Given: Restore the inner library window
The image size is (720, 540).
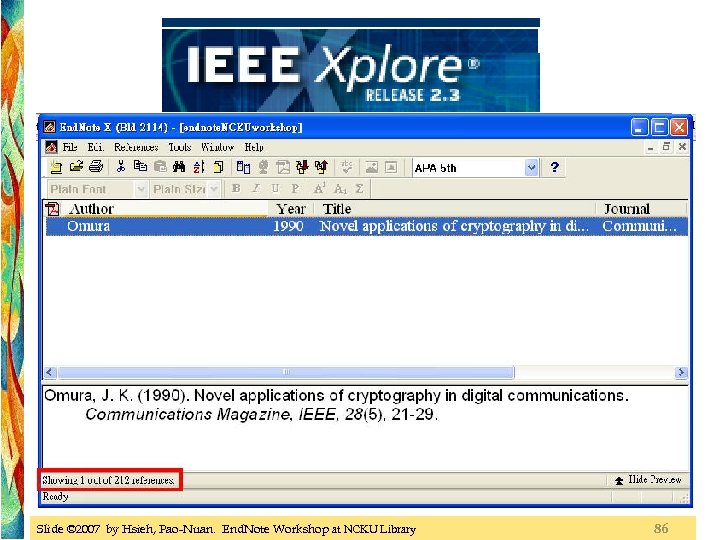Looking at the screenshot, I should tap(666, 147).
